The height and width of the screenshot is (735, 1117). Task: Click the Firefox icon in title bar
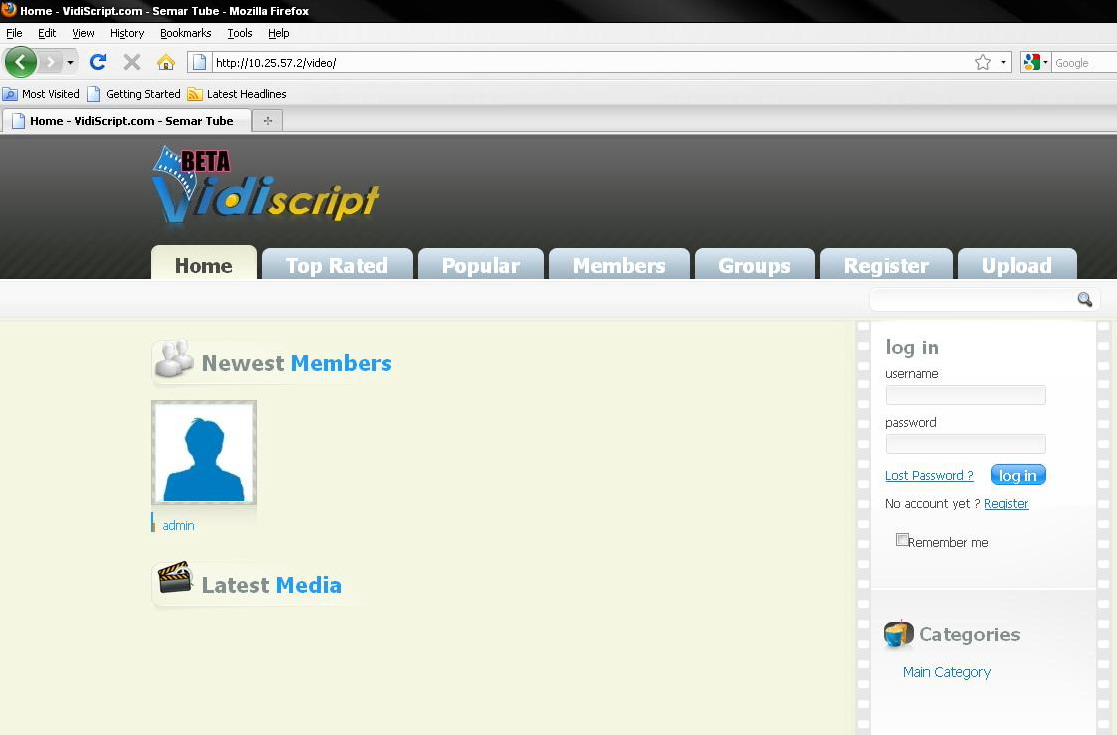[9, 10]
